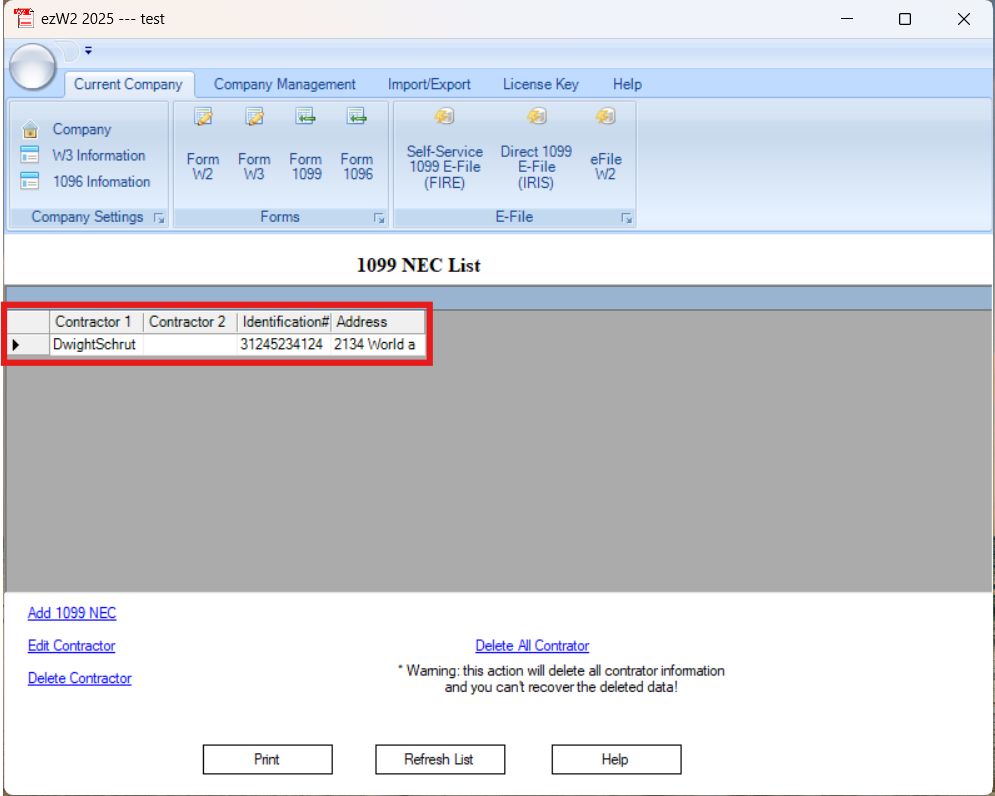This screenshot has height=796, width=995.
Task: Open the Form 1096 icon
Action: (x=356, y=145)
